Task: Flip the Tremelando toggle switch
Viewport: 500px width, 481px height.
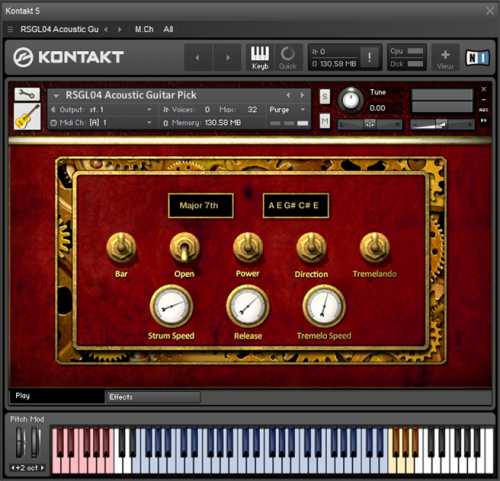Action: 375,248
